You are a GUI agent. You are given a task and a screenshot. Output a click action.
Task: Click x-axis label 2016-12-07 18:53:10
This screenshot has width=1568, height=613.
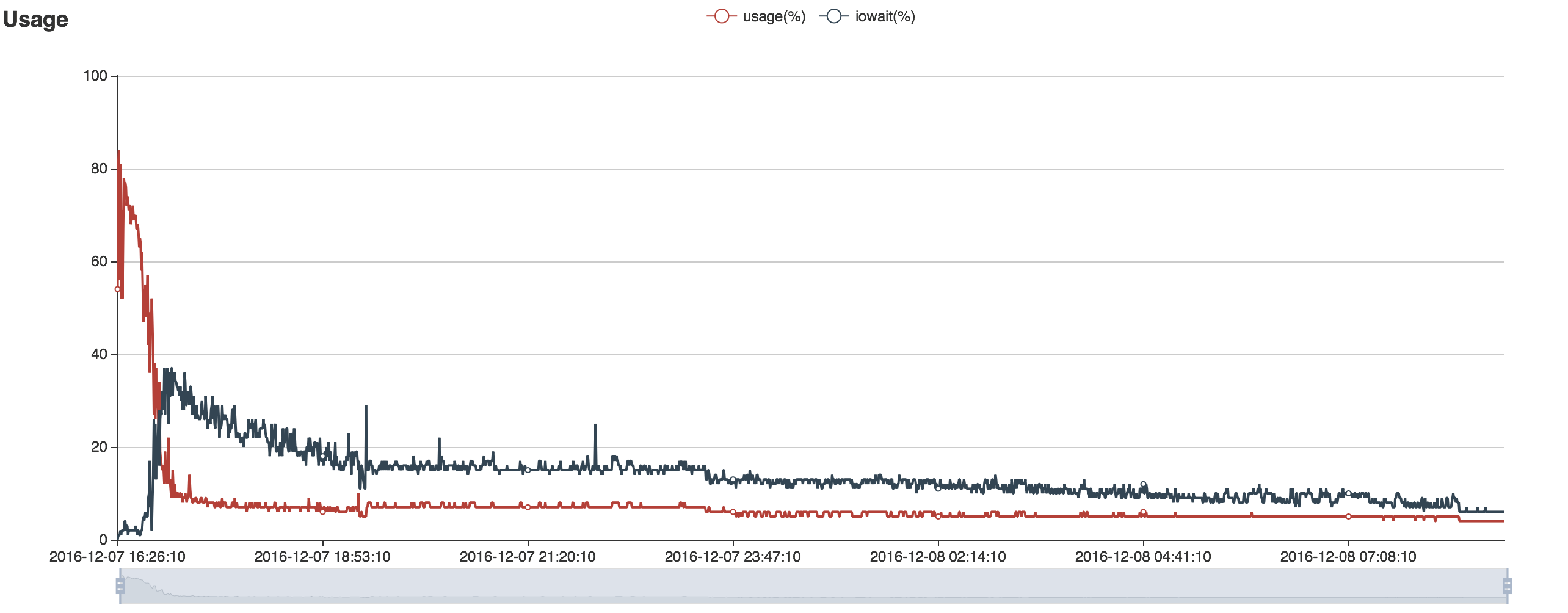point(322,557)
